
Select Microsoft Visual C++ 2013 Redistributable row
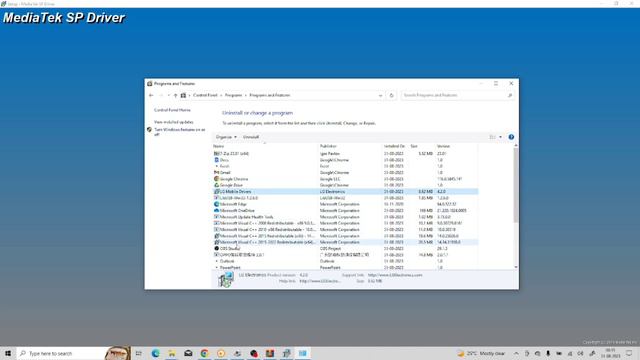345,236
